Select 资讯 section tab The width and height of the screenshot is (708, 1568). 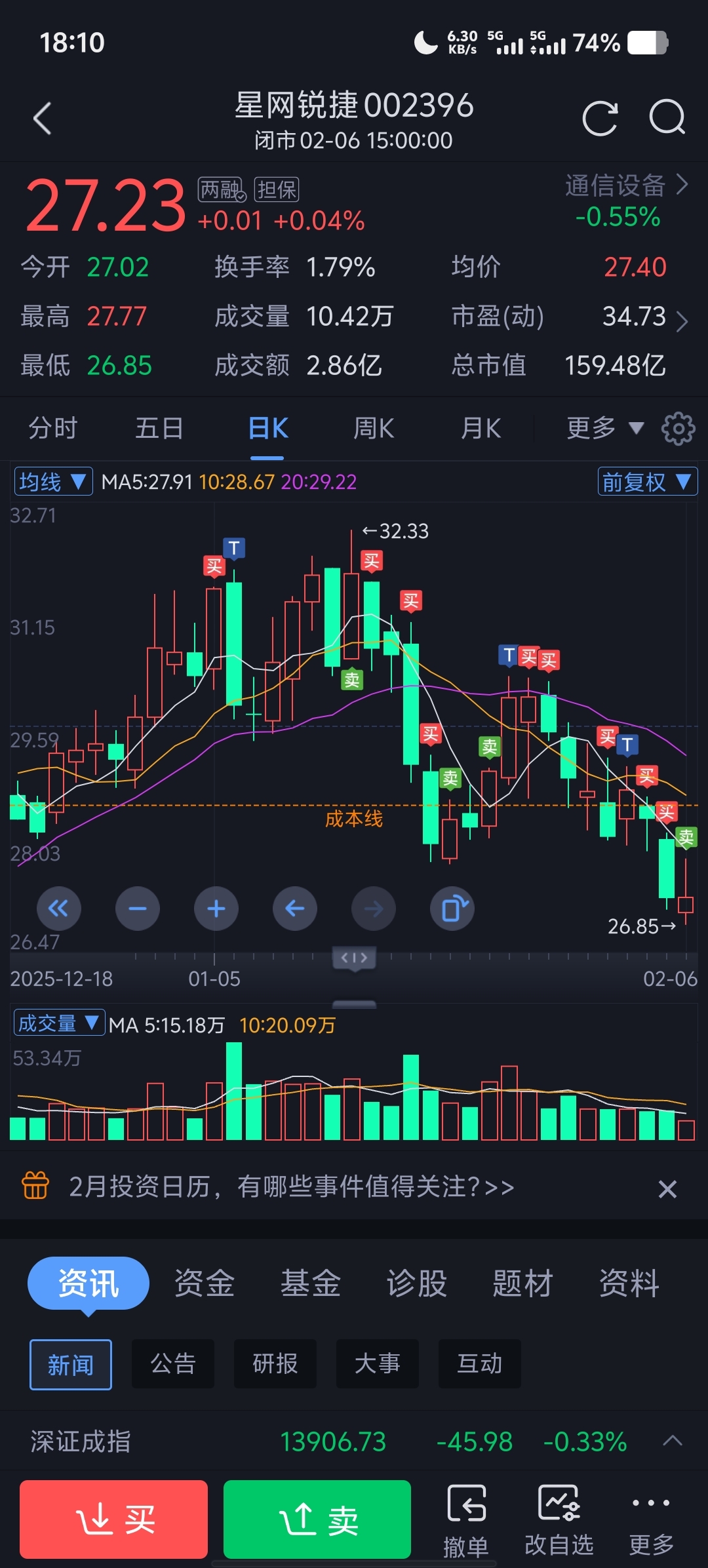pyautogui.click(x=88, y=1283)
